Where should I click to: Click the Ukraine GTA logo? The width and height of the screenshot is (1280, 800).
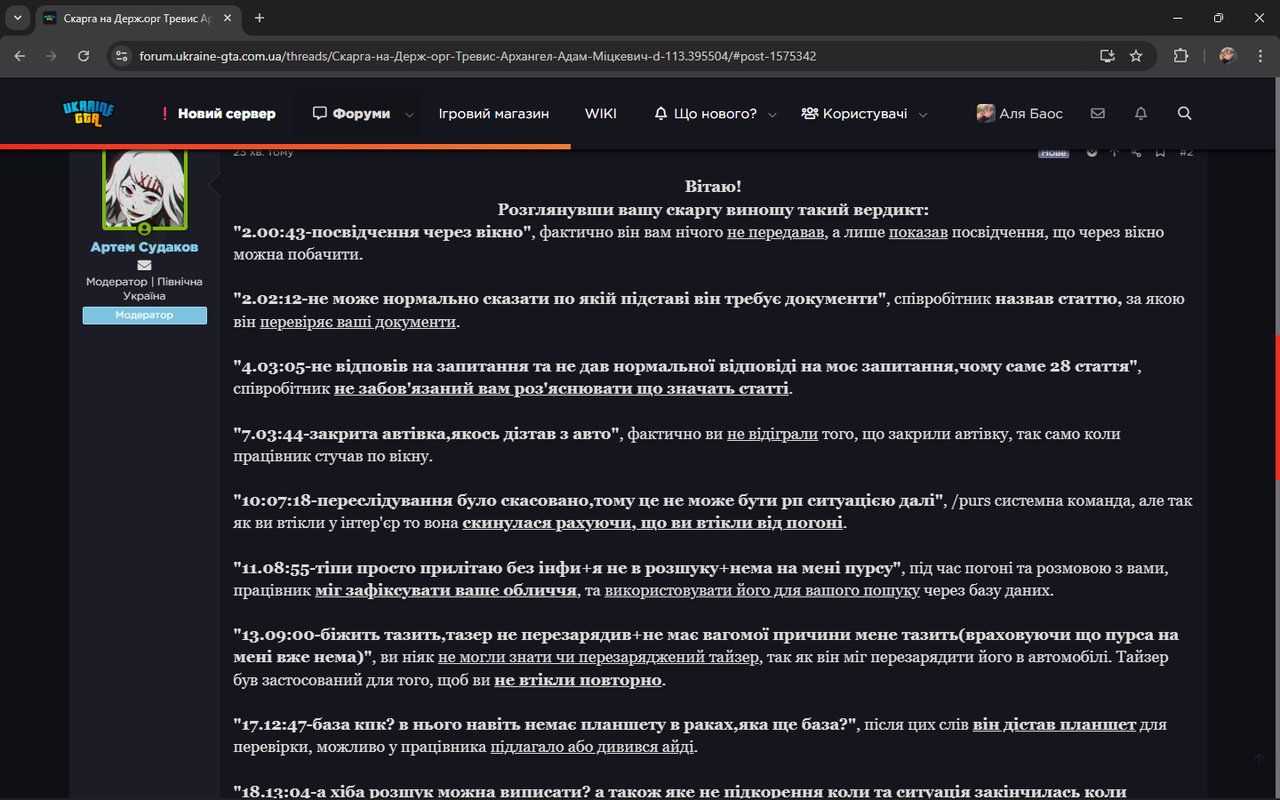[x=88, y=113]
